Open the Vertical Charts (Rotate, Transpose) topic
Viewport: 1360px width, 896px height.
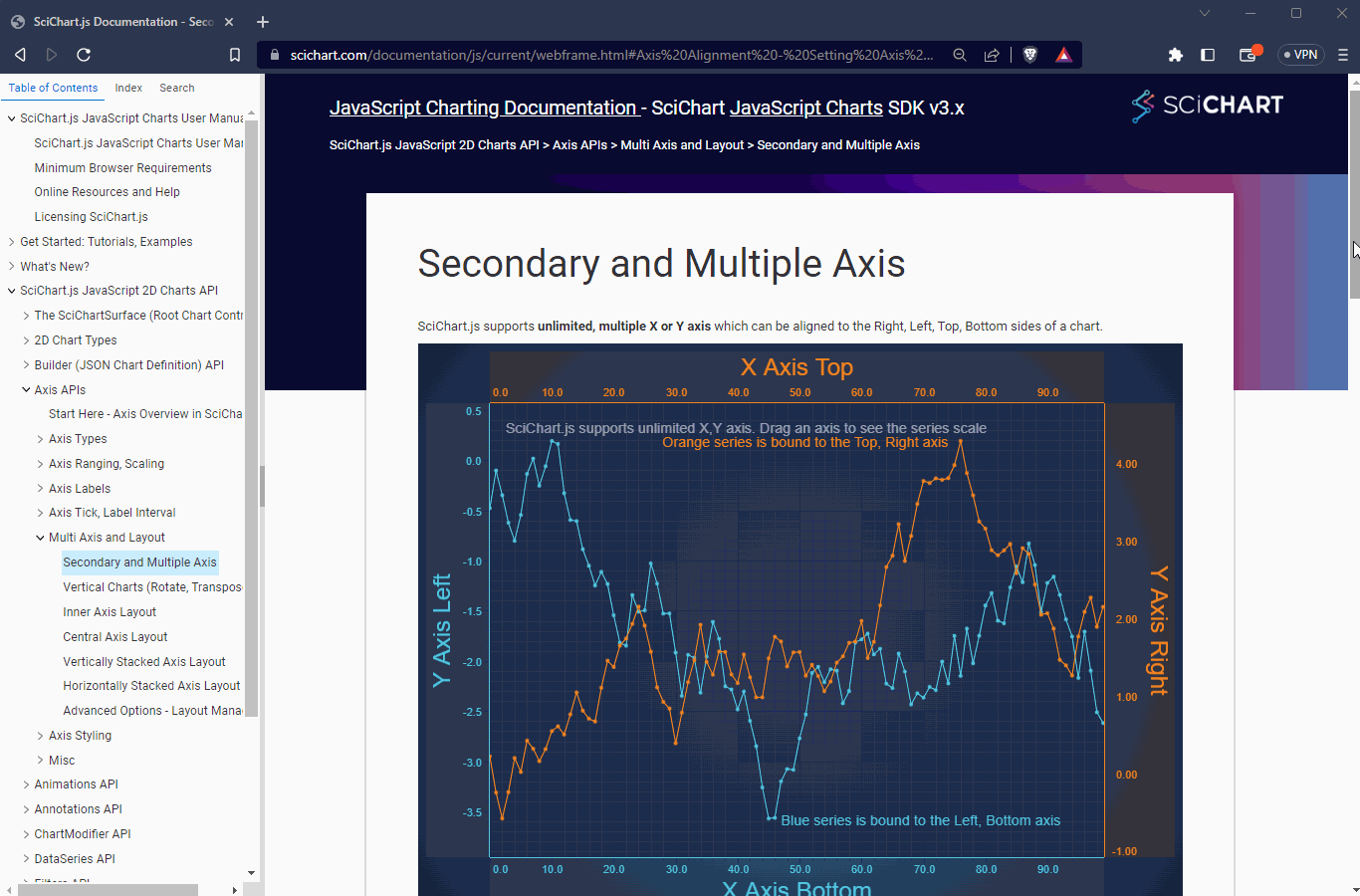[152, 587]
